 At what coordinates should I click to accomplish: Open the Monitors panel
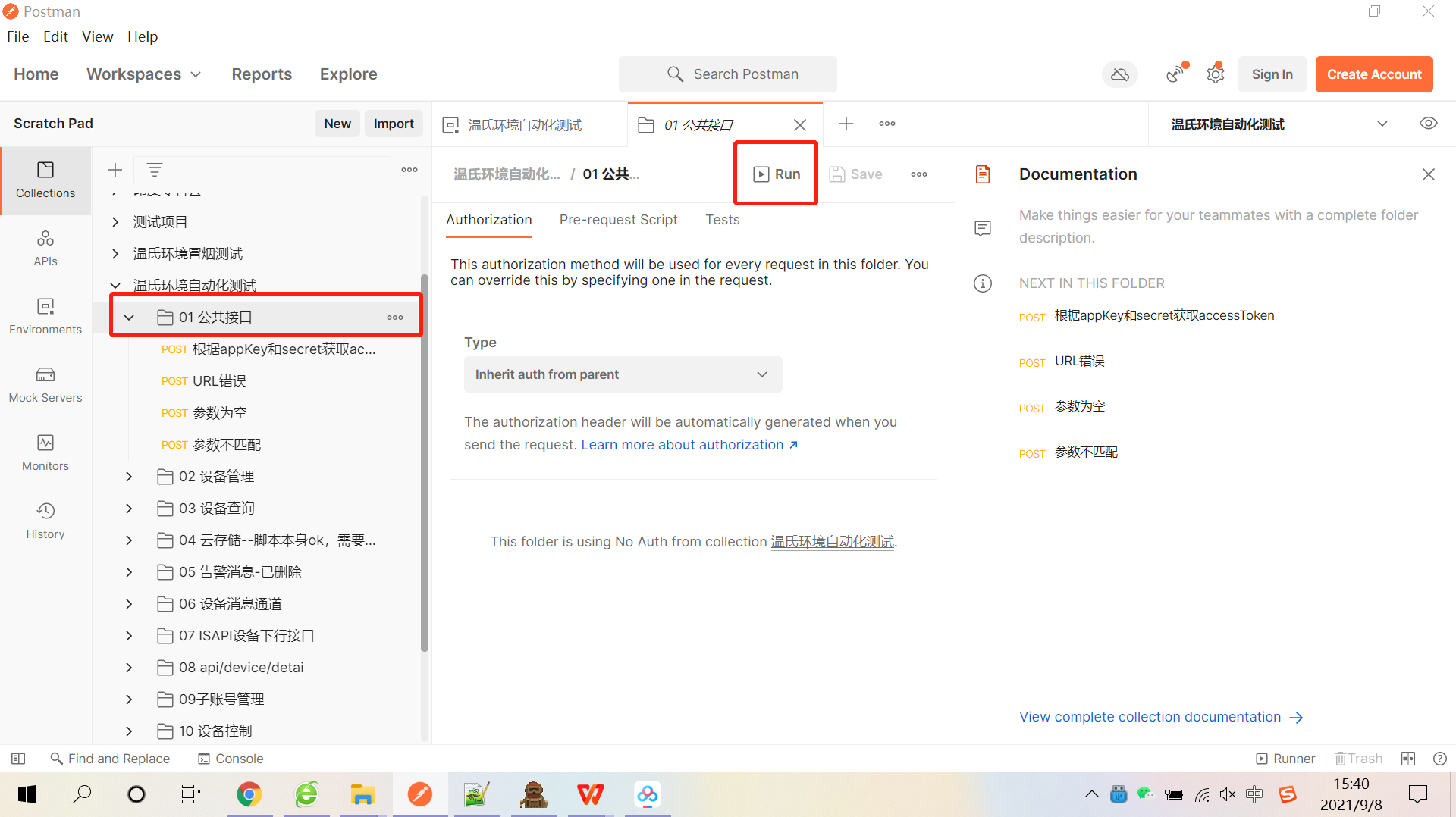coord(45,453)
